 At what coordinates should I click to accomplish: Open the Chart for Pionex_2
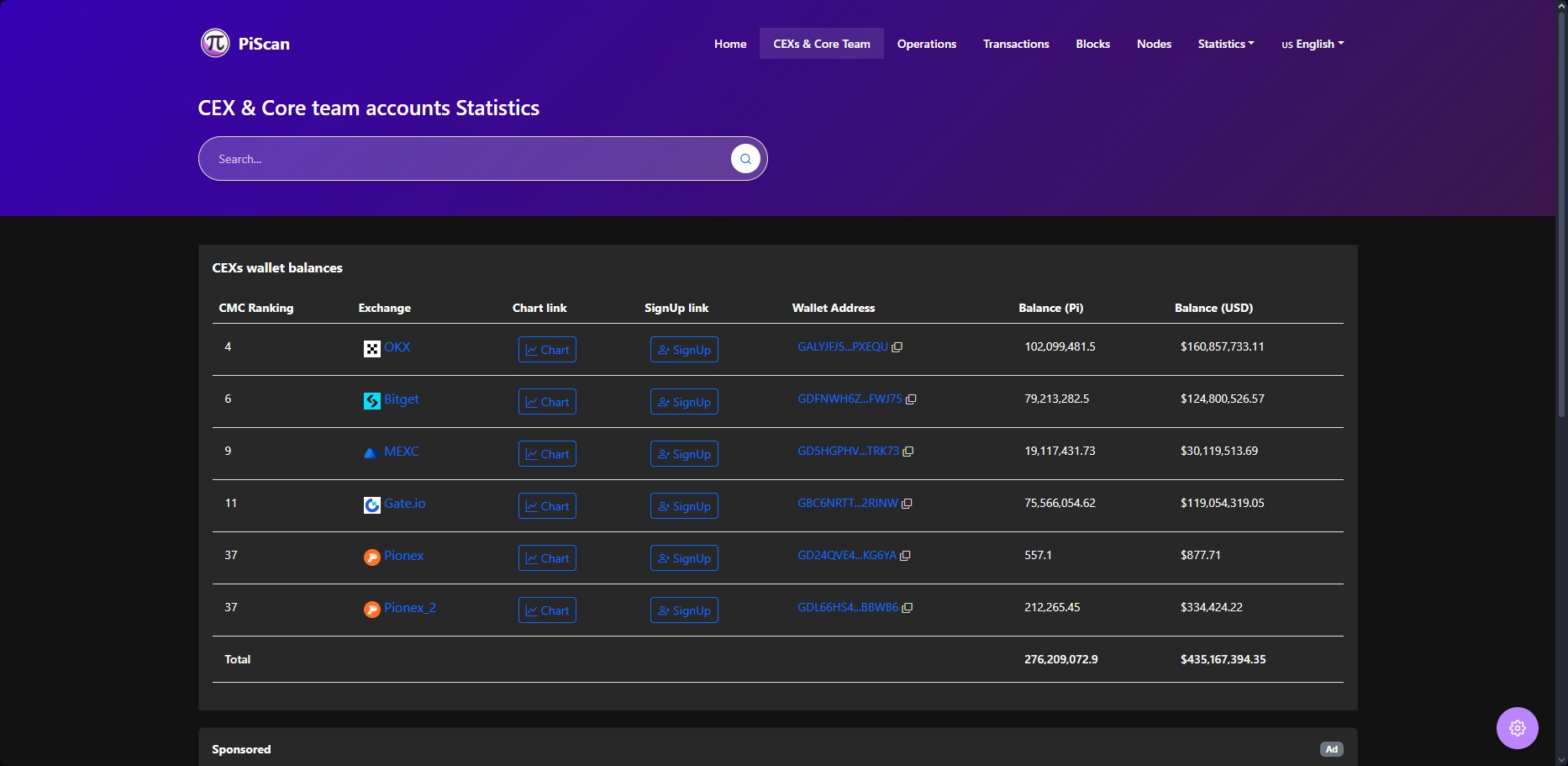[x=547, y=610]
